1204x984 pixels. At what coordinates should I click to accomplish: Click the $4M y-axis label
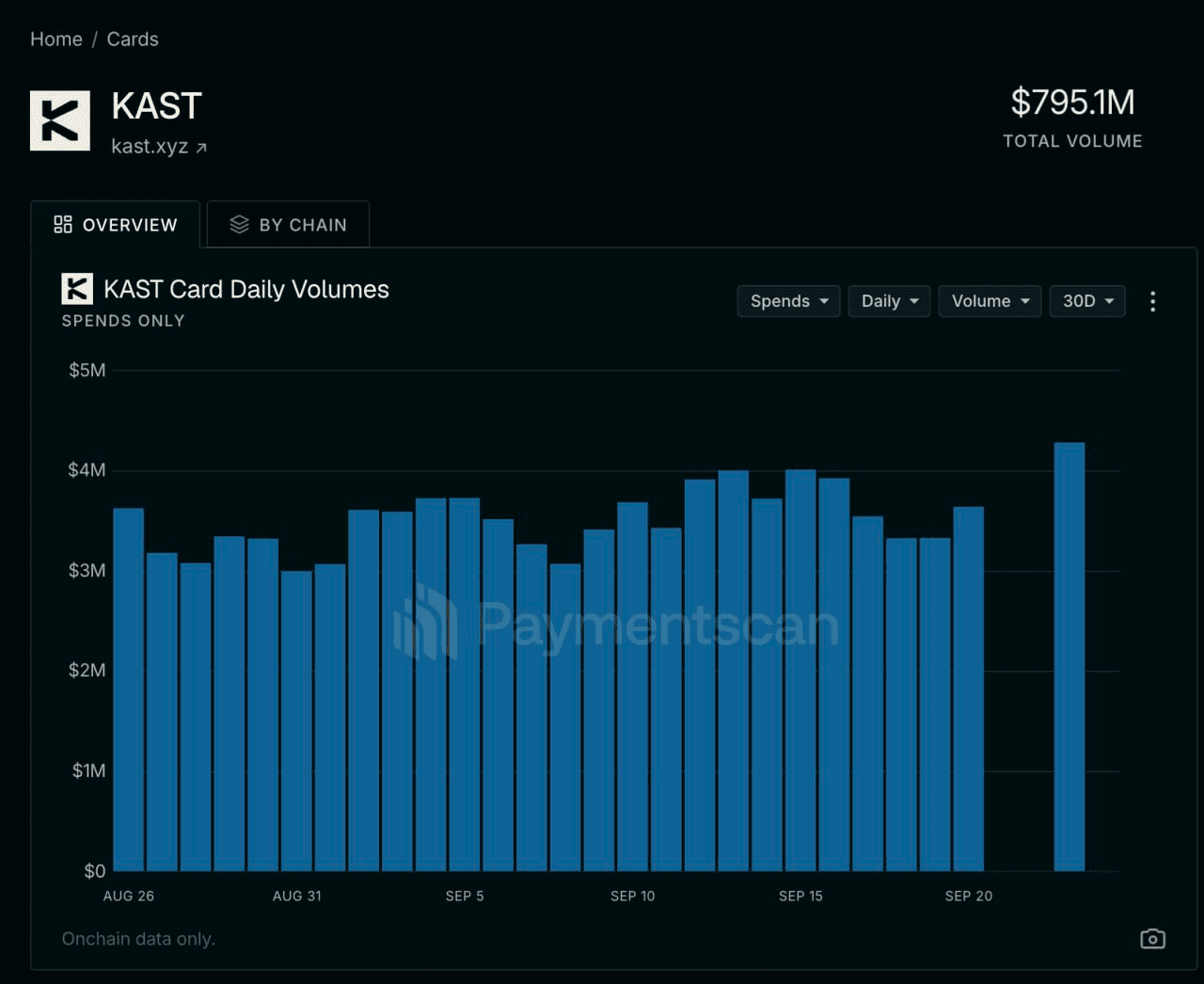[x=87, y=470]
